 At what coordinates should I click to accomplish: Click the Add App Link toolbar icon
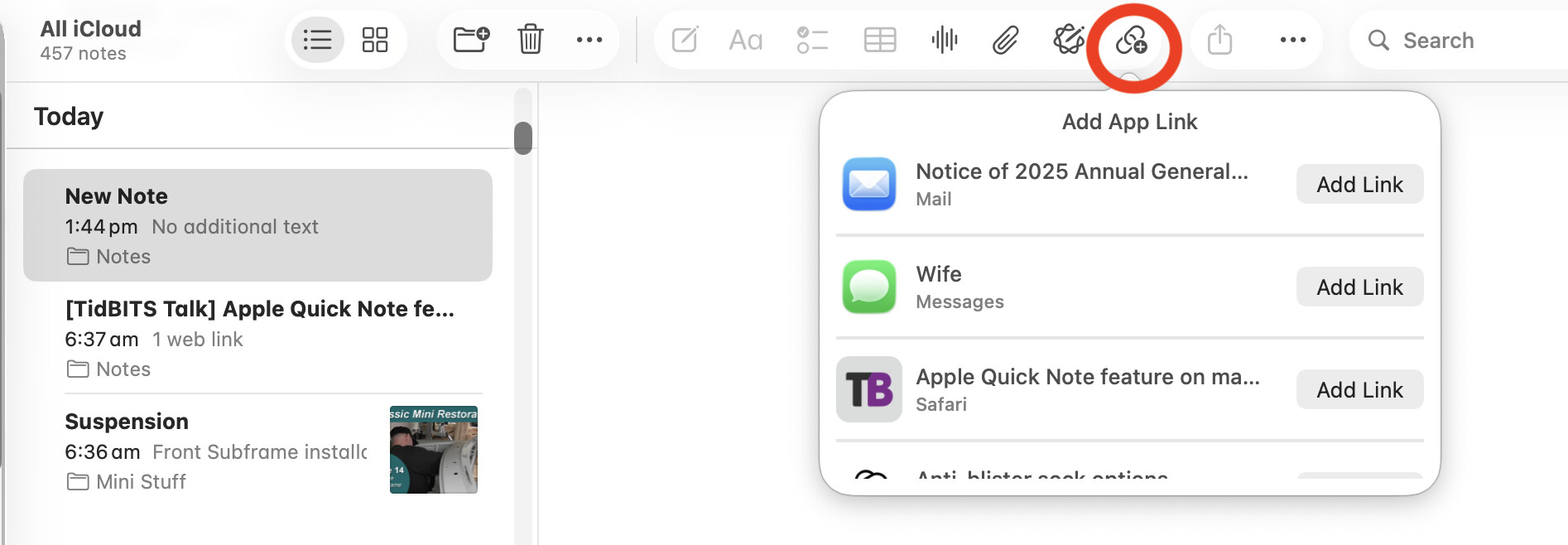pos(1132,40)
